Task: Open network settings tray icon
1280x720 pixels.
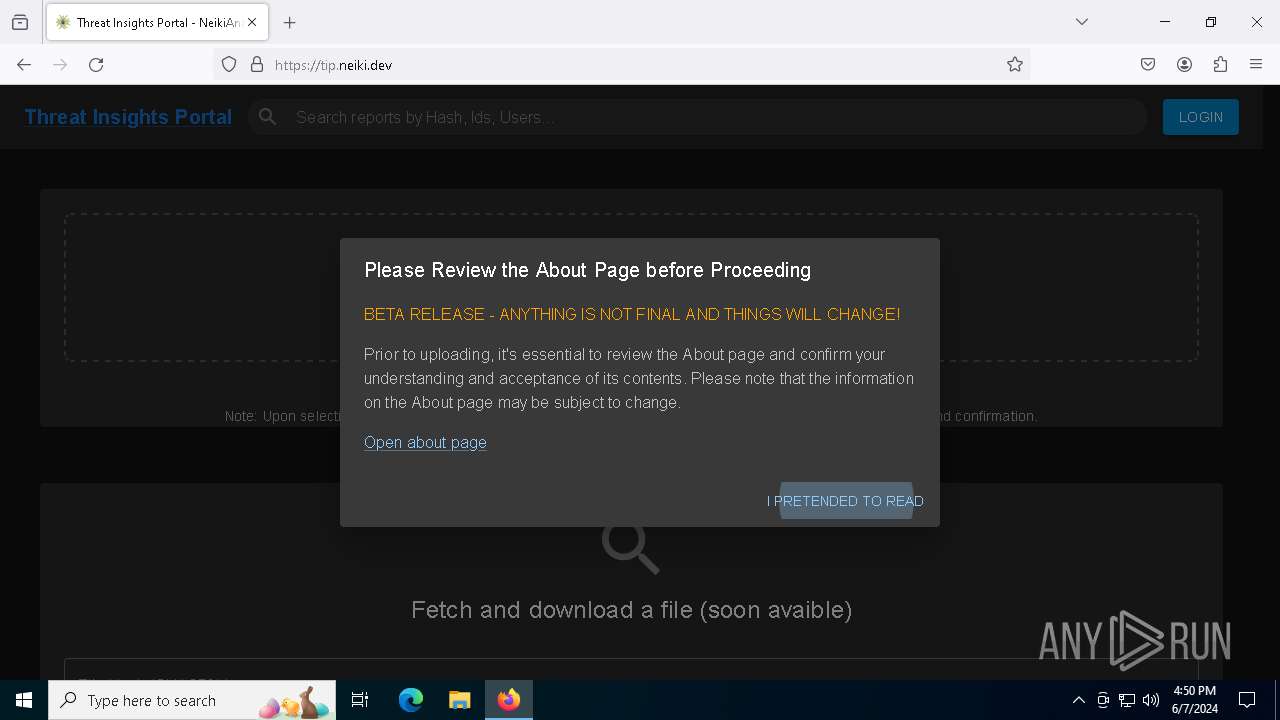Action: [x=1127, y=700]
